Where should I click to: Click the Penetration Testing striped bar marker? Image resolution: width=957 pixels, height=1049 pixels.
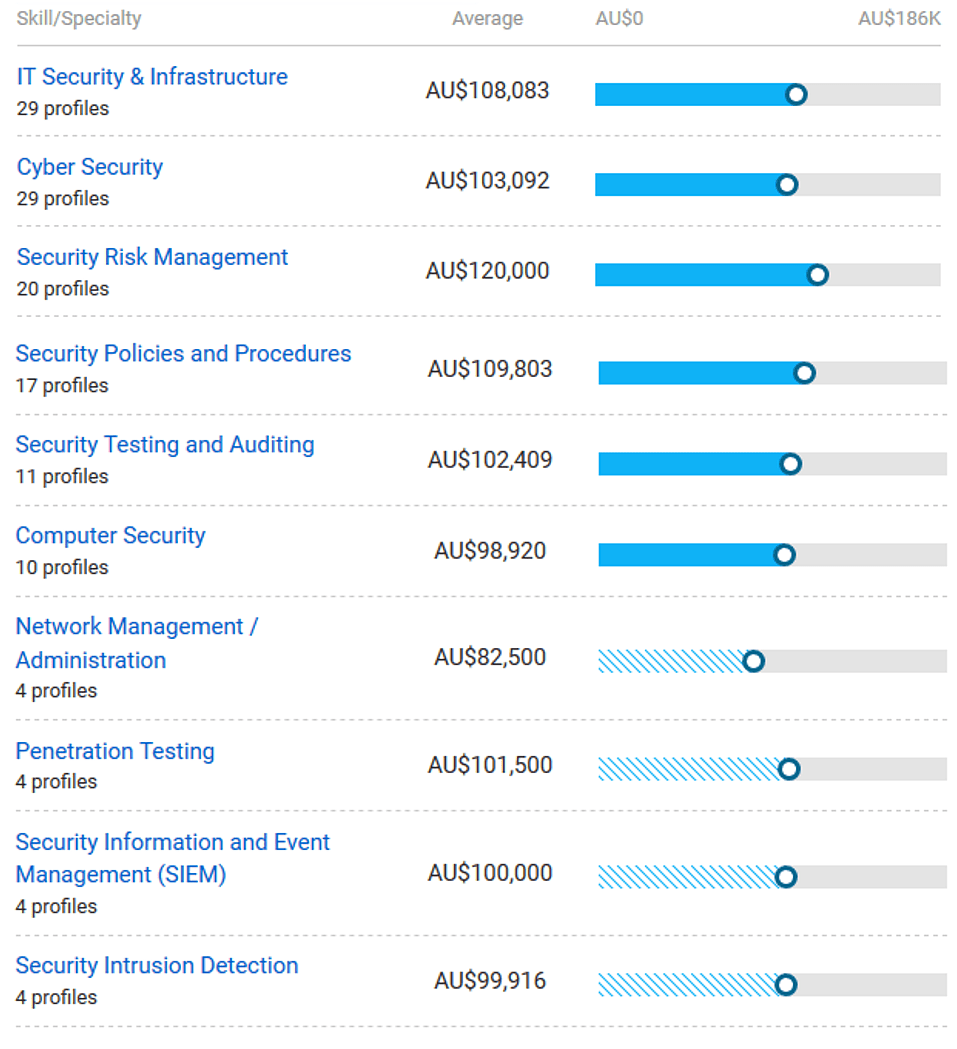[x=789, y=769]
